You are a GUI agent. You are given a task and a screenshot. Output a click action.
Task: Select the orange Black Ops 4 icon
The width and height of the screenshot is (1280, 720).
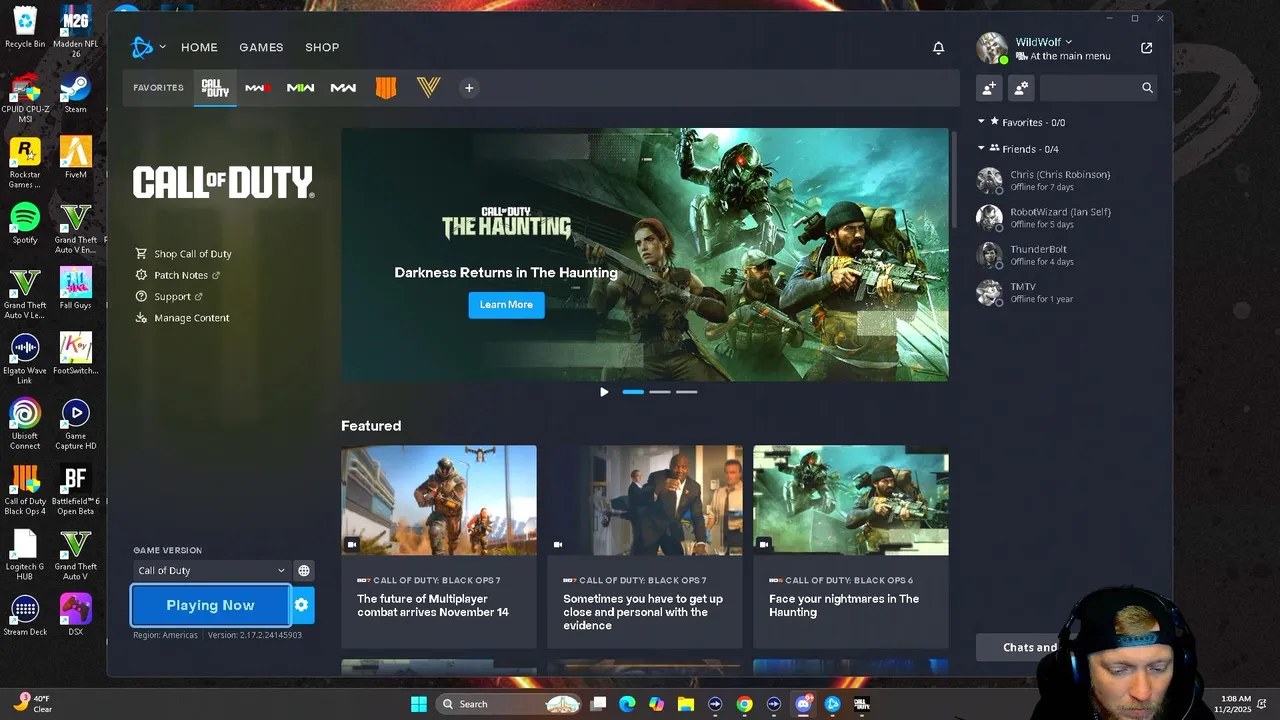pos(386,88)
